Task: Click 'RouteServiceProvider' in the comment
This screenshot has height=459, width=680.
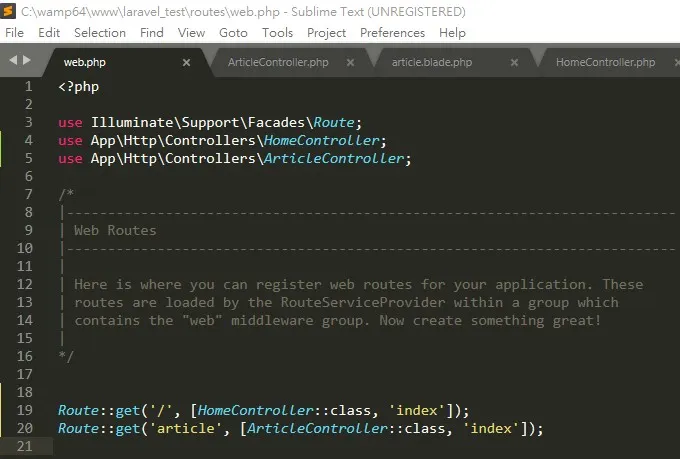Action: point(363,302)
